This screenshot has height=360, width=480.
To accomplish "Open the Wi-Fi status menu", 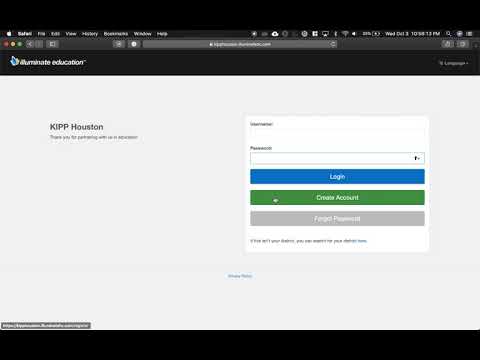I will (x=345, y=34).
